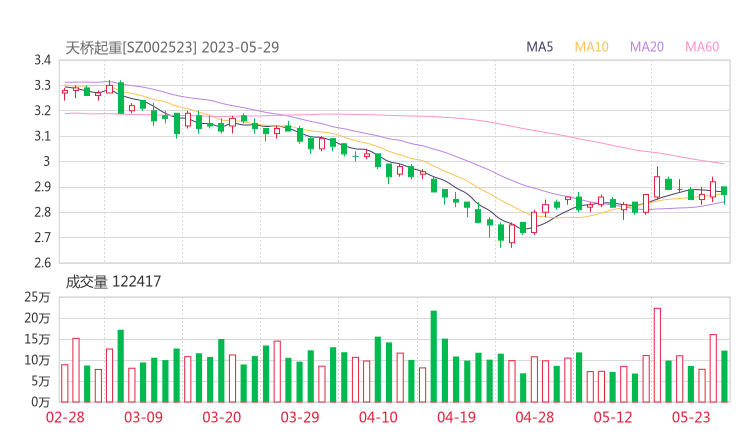Click the tallest green volume bar before 04-19
Screen dimensions: 740x440
434,356
